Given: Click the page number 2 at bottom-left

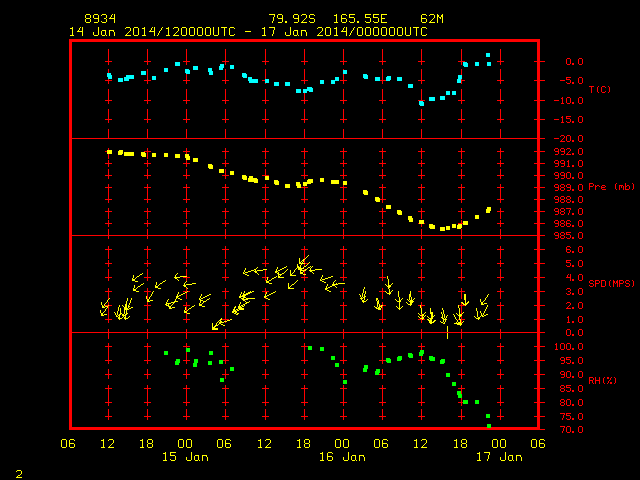Looking at the screenshot, I should pos(19,474).
